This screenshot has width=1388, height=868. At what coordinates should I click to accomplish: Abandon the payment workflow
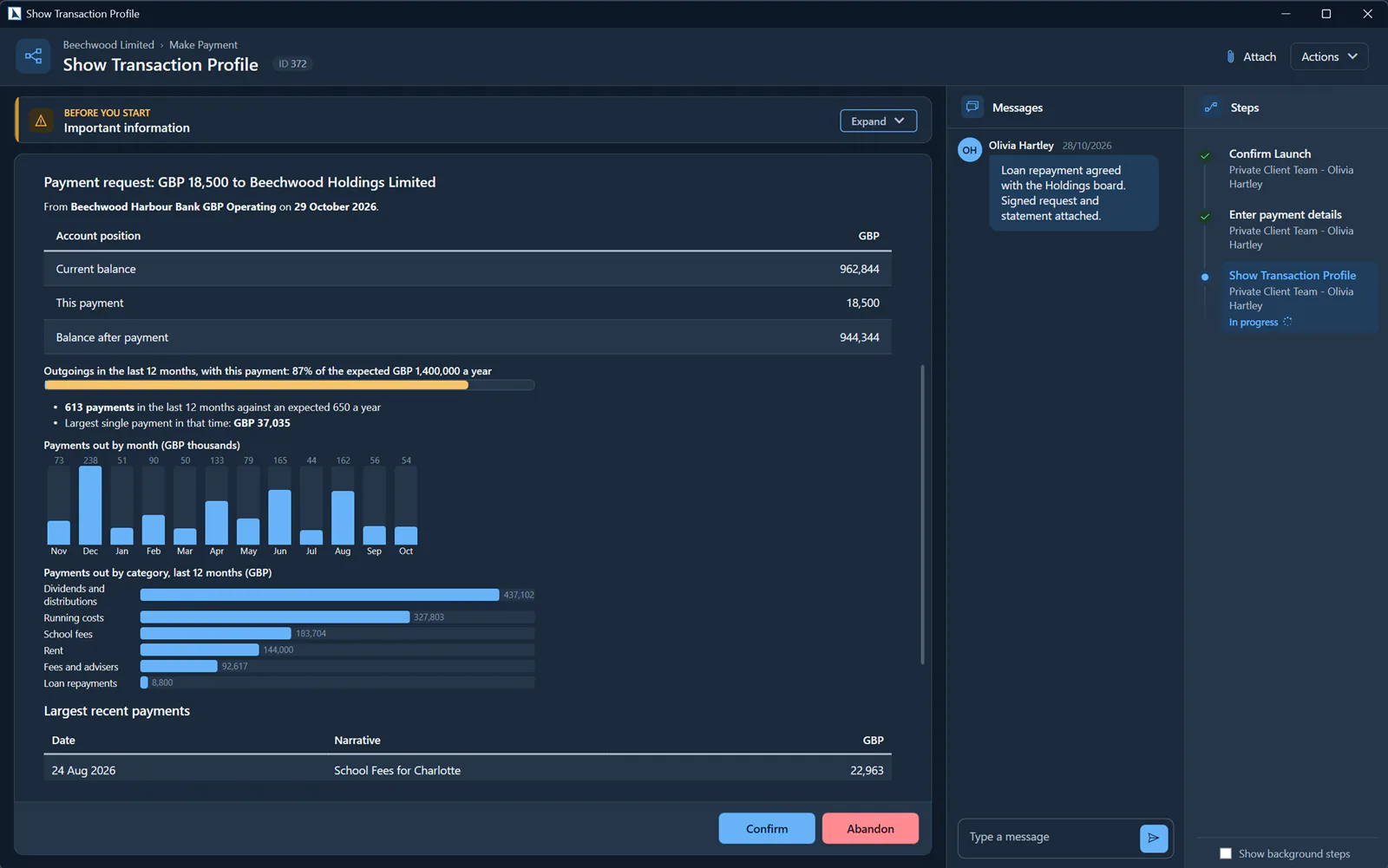(x=870, y=828)
